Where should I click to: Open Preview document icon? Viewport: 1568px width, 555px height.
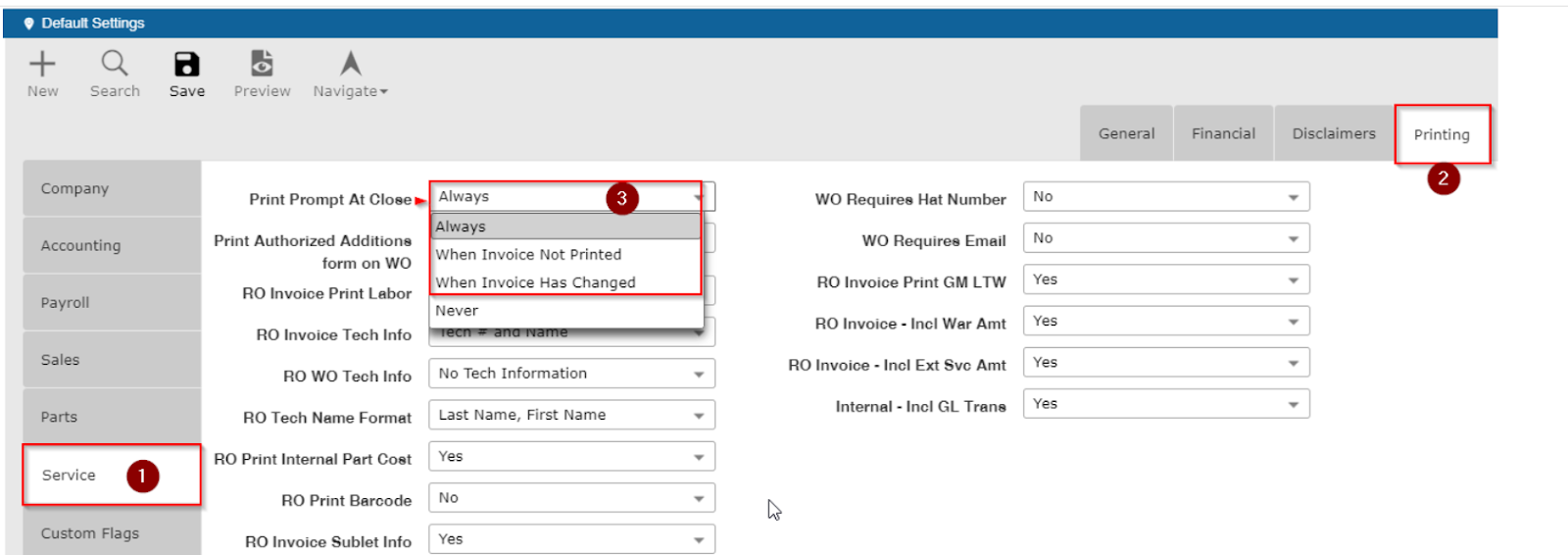(x=262, y=64)
